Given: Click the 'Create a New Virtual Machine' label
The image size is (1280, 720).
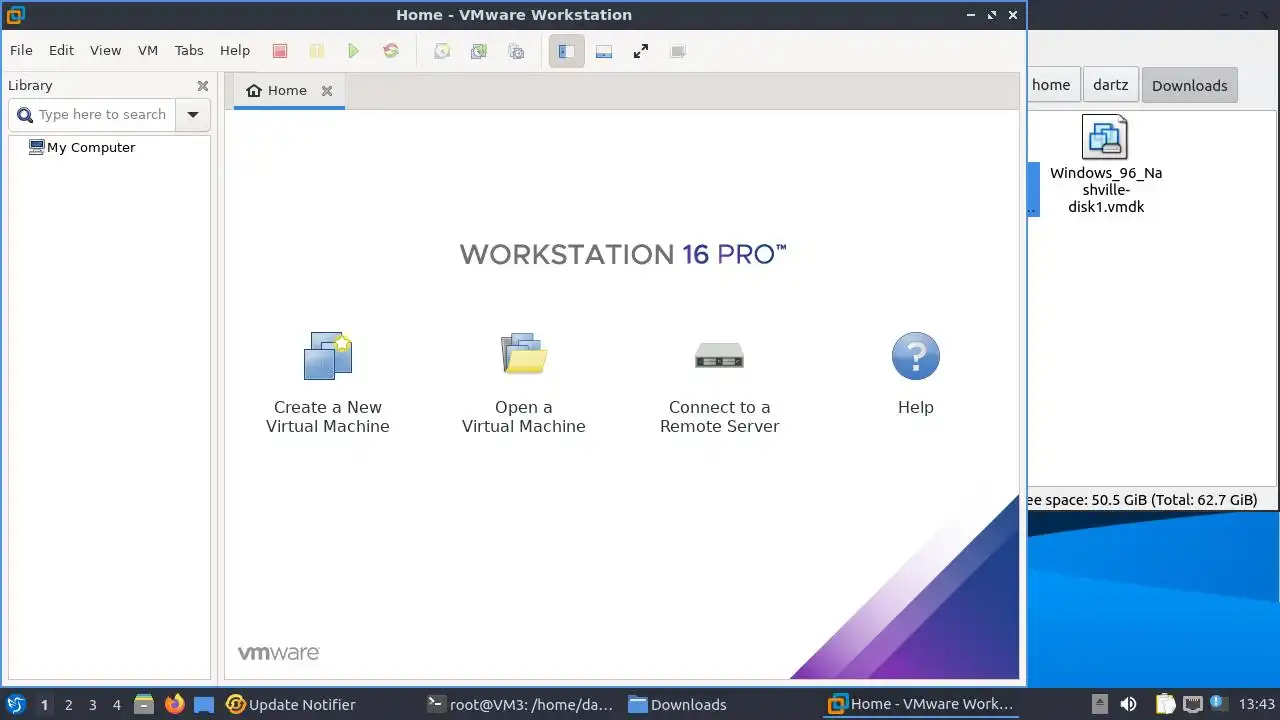Looking at the screenshot, I should pyautogui.click(x=328, y=417).
